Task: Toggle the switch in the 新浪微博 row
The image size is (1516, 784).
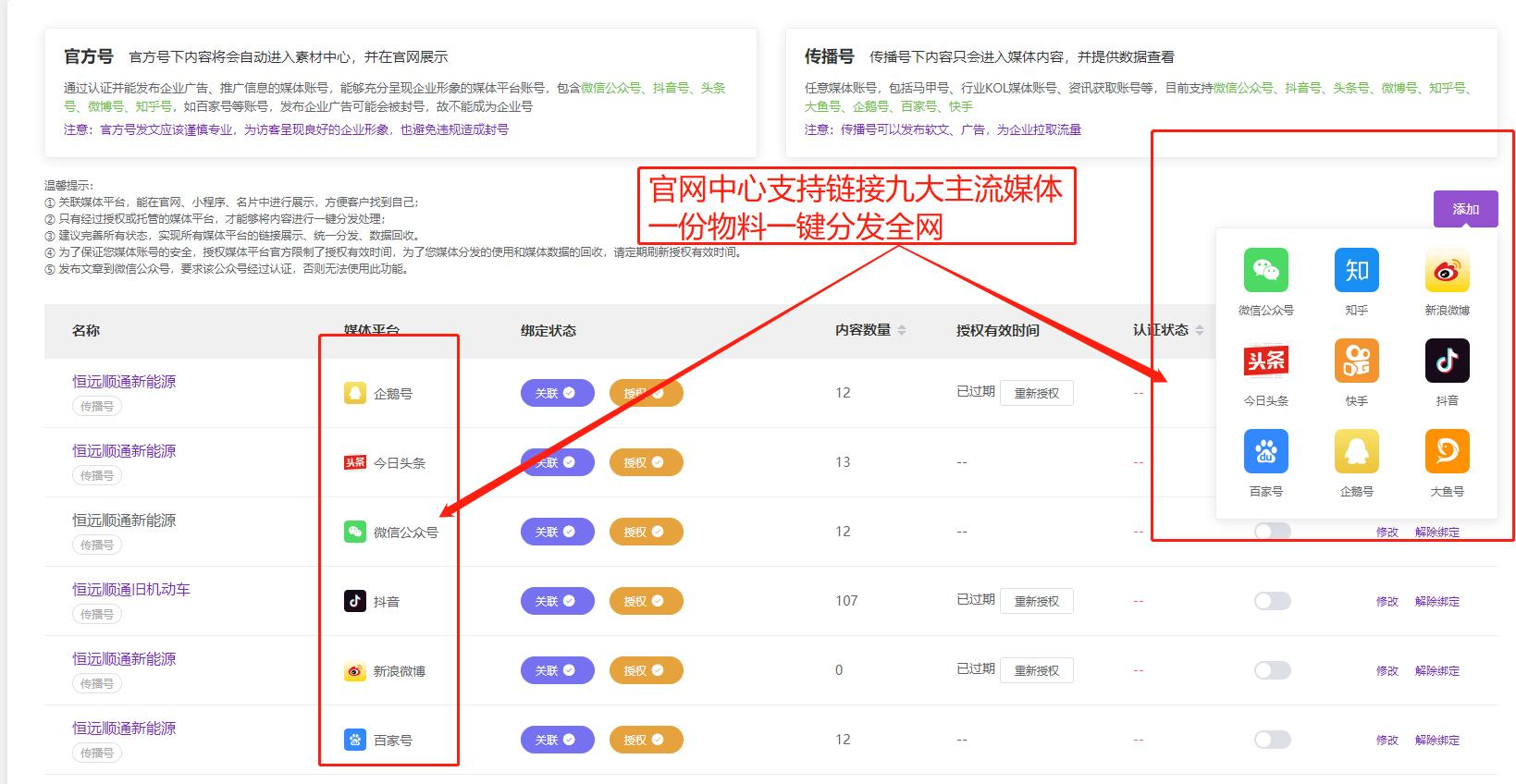Action: [1272, 670]
